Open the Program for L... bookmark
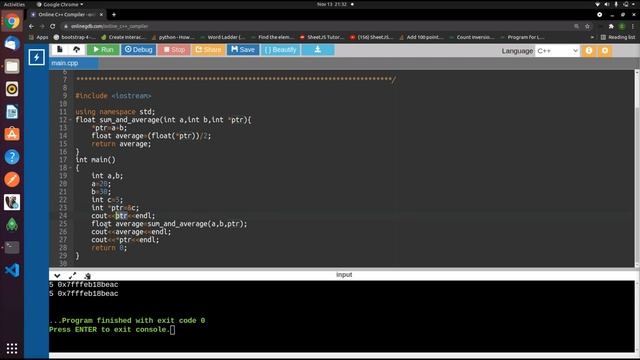This screenshot has width=640, height=360. [x=522, y=37]
